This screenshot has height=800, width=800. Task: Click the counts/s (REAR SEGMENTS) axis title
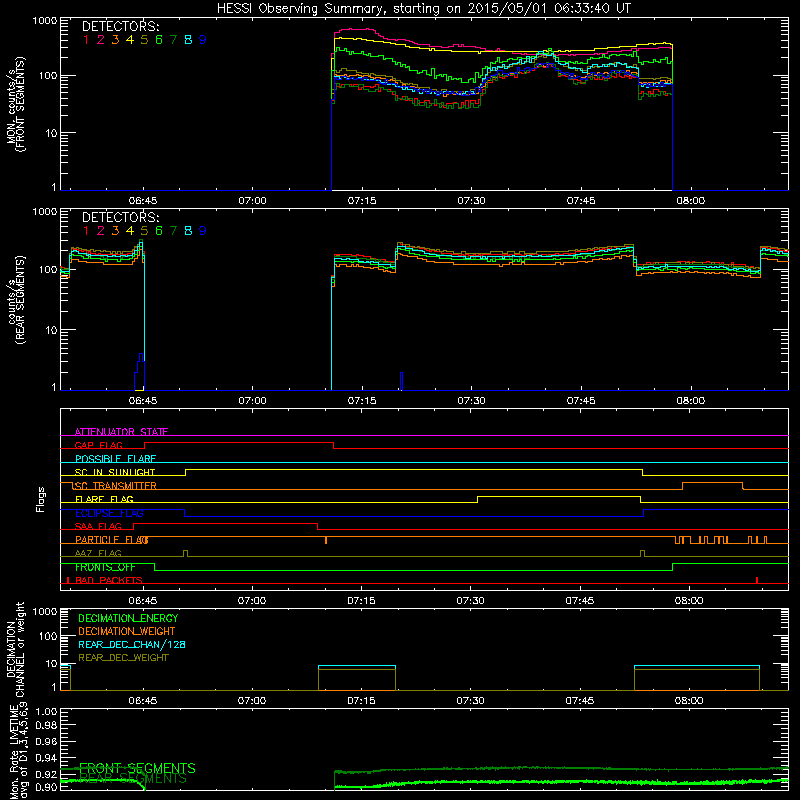coord(15,300)
